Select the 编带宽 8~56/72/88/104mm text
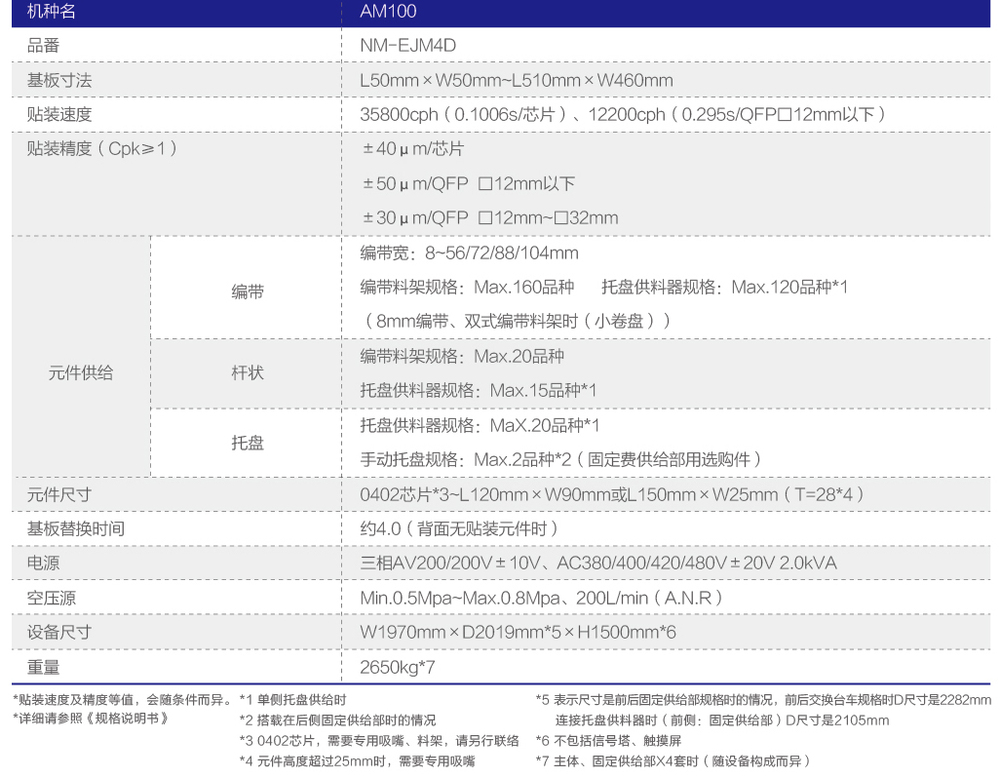1000x778 pixels. click(x=469, y=253)
